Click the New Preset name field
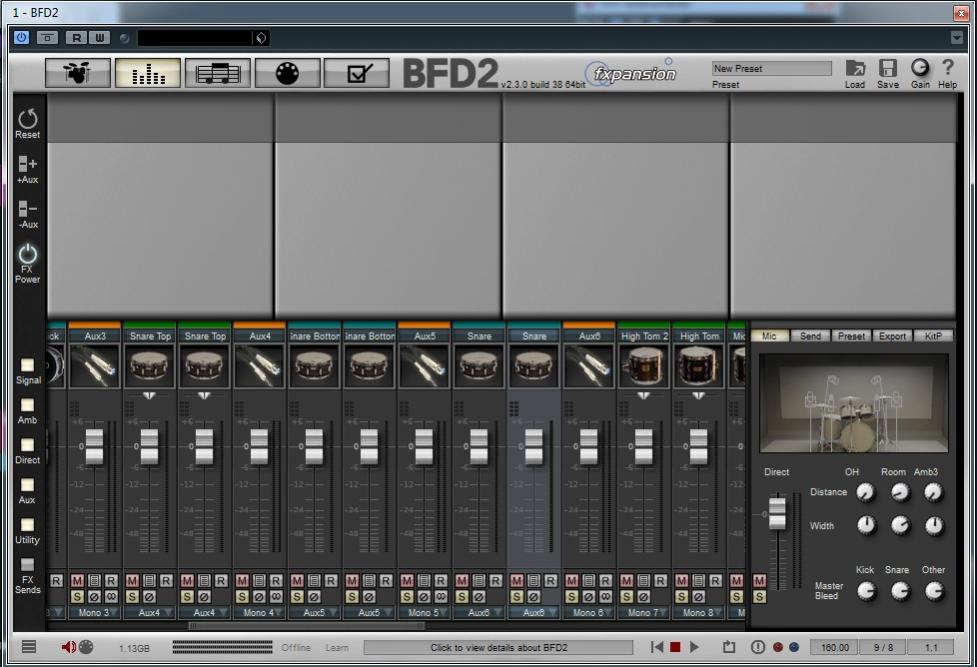The width and height of the screenshot is (977, 667). click(771, 69)
